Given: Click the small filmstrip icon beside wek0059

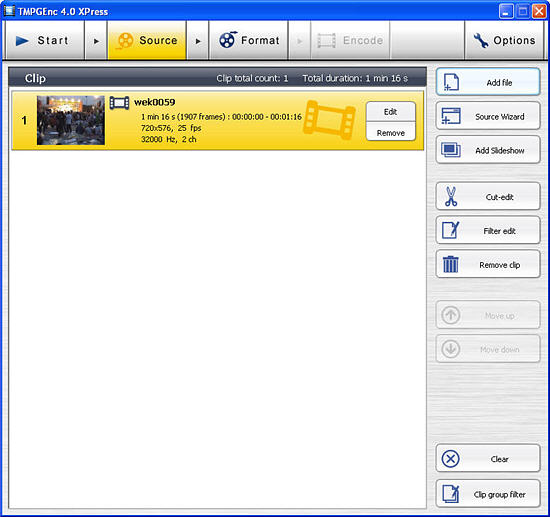Looking at the screenshot, I should 119,103.
